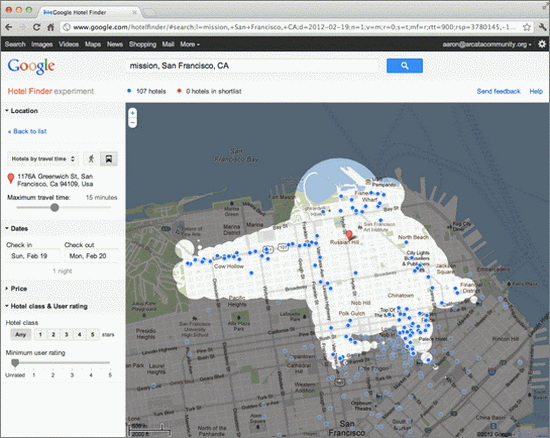Zoom in on the map
The height and width of the screenshot is (438, 550).
(133, 113)
